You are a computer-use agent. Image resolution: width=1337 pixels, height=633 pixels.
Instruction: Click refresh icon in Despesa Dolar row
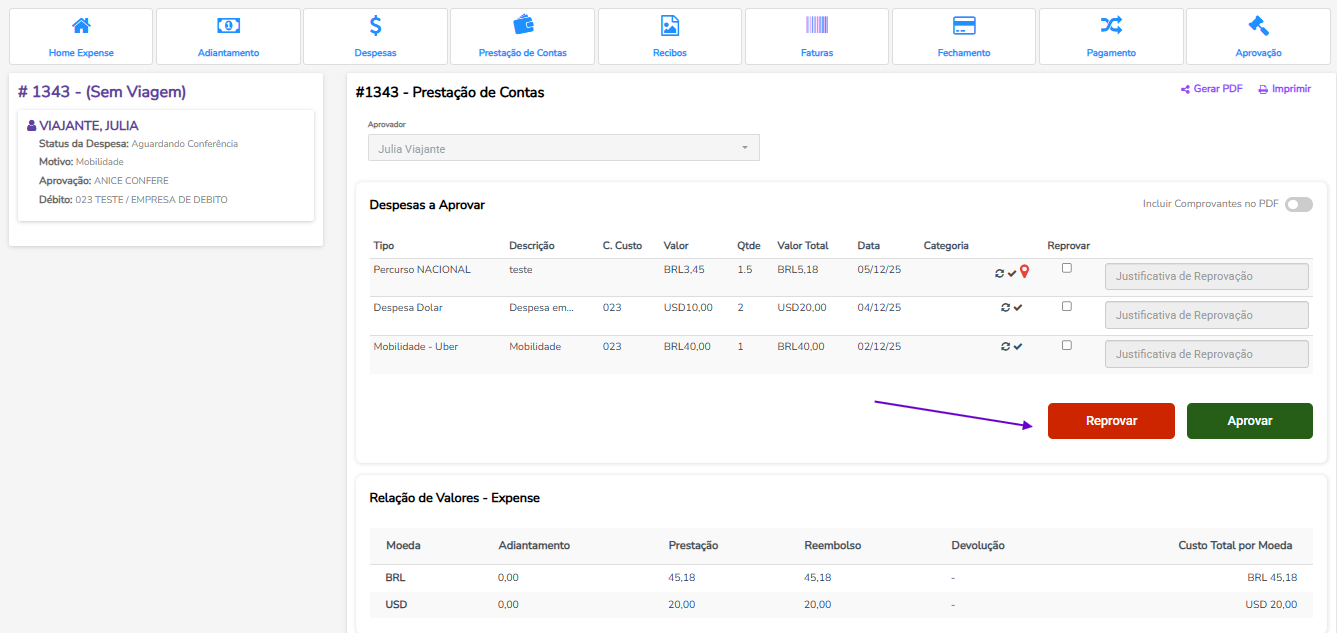1005,308
